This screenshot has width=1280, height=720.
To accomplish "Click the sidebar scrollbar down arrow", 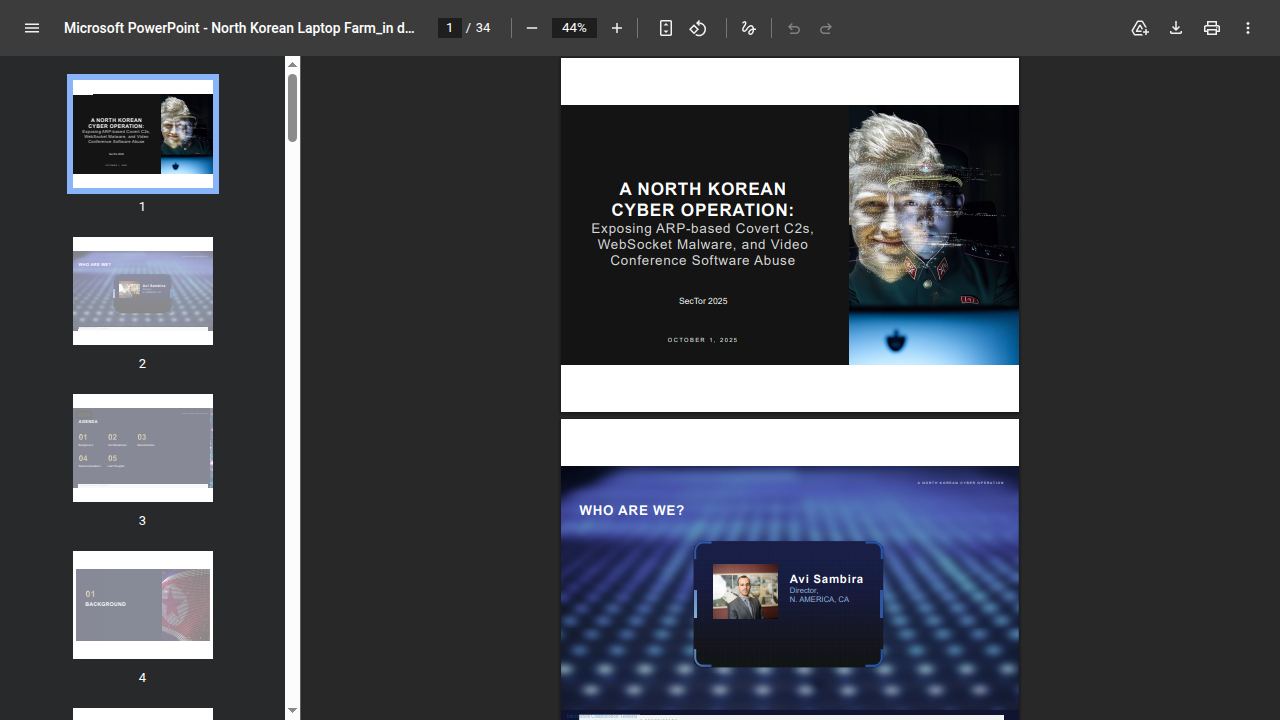I will point(292,710).
